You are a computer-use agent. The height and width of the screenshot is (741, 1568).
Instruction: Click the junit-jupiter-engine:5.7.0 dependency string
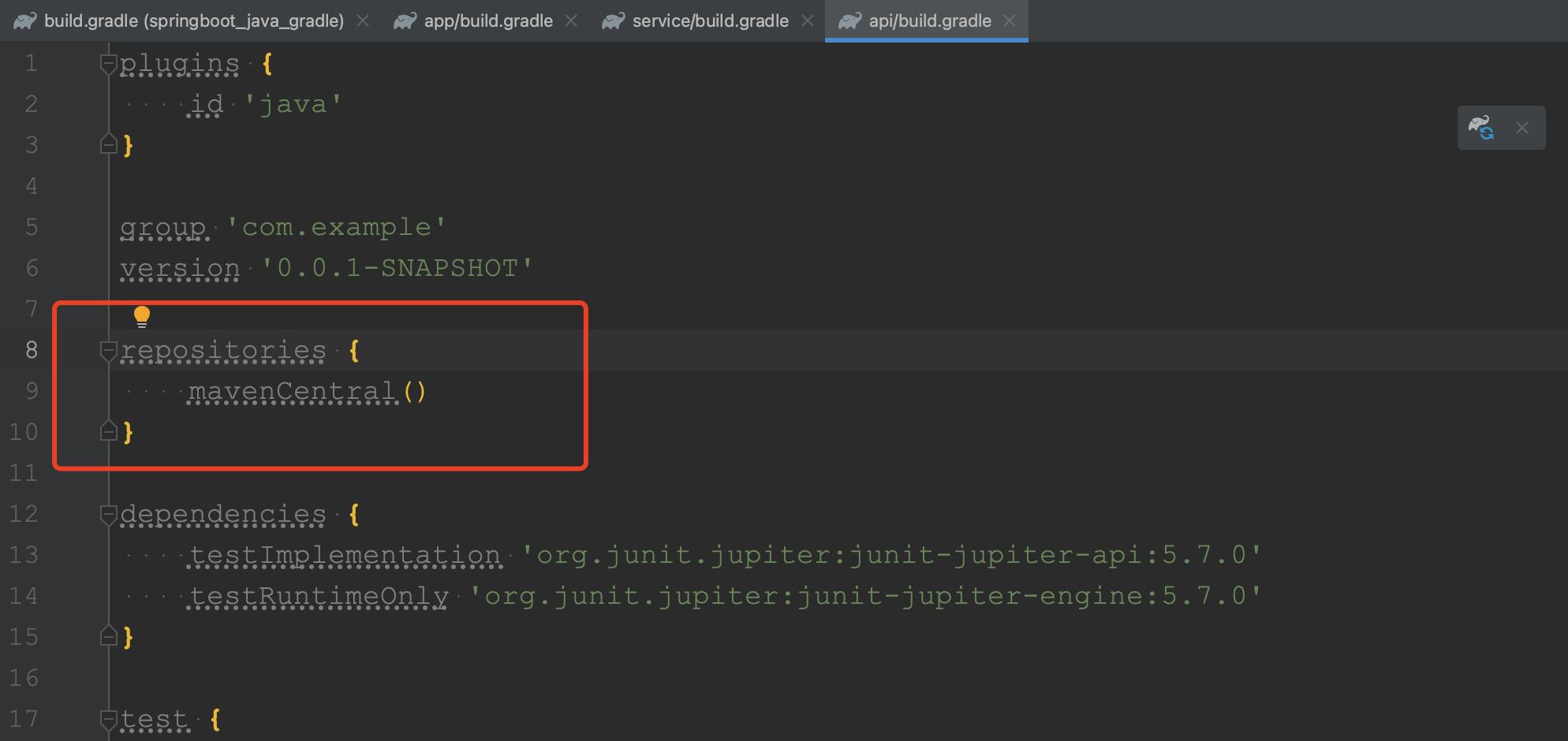coord(866,596)
